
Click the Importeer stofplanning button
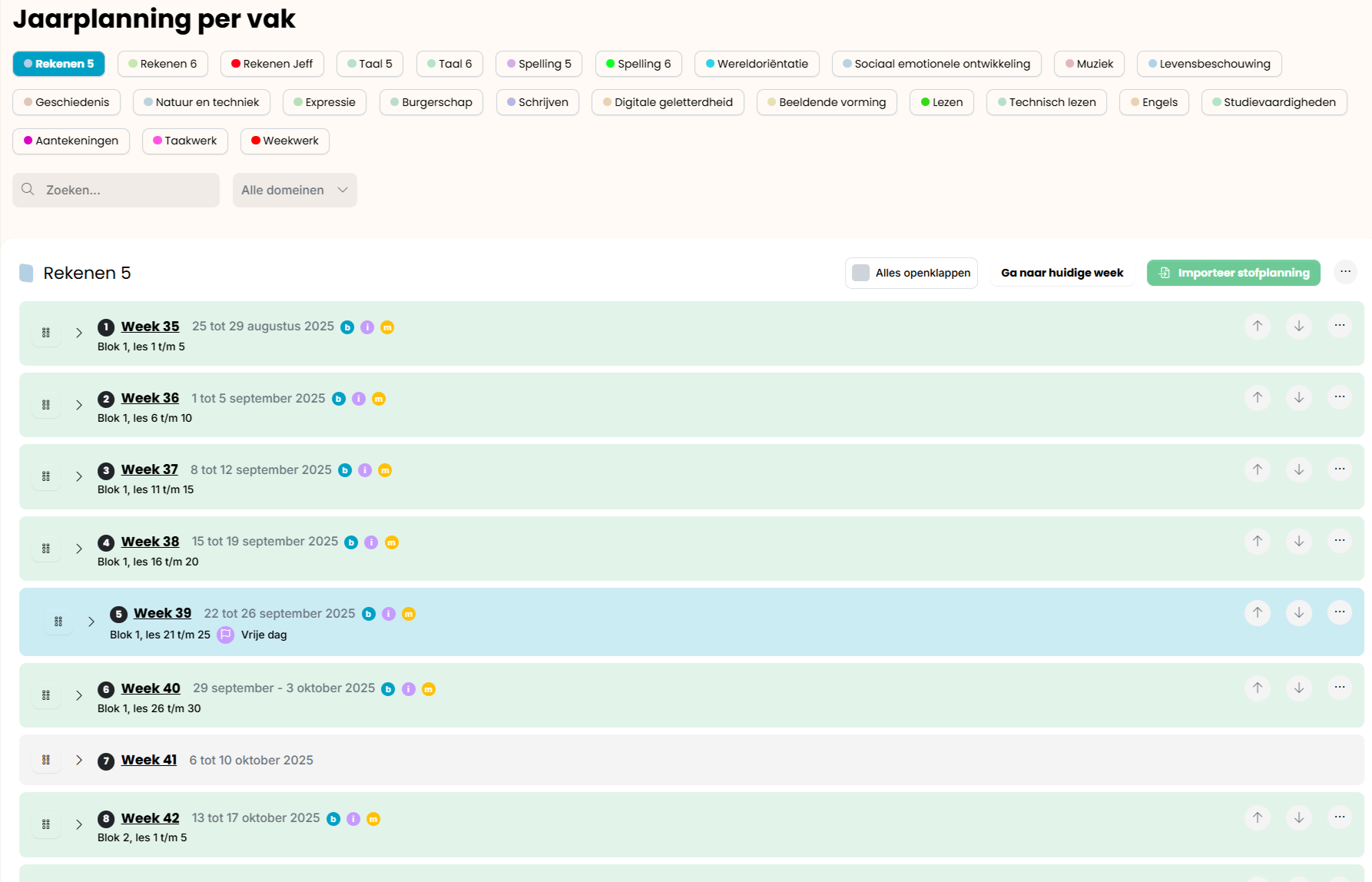click(x=1233, y=273)
